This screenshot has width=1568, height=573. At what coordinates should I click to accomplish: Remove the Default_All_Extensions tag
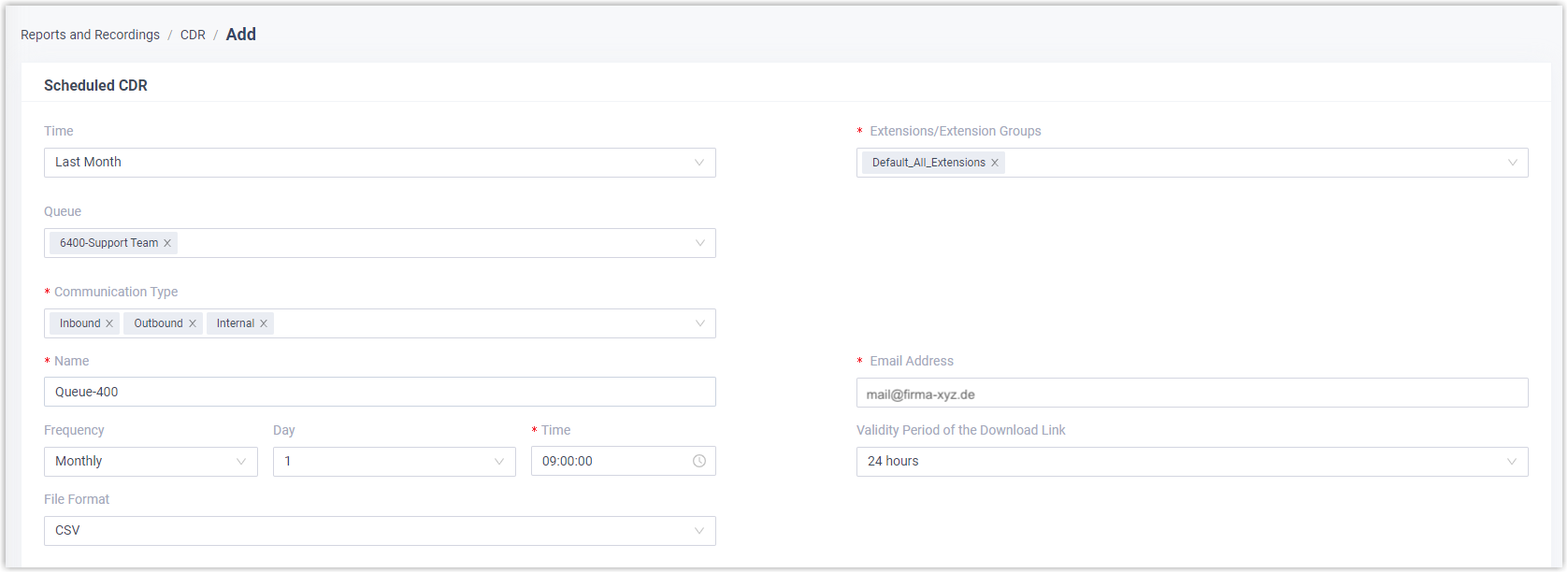[x=995, y=163]
